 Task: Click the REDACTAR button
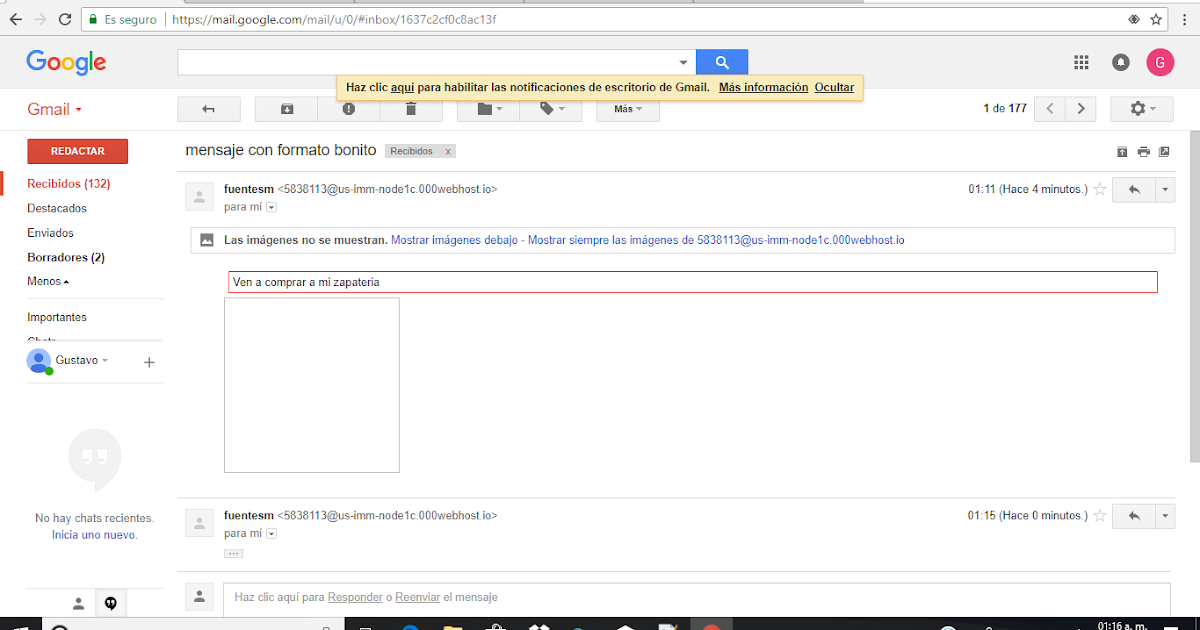tap(77, 151)
